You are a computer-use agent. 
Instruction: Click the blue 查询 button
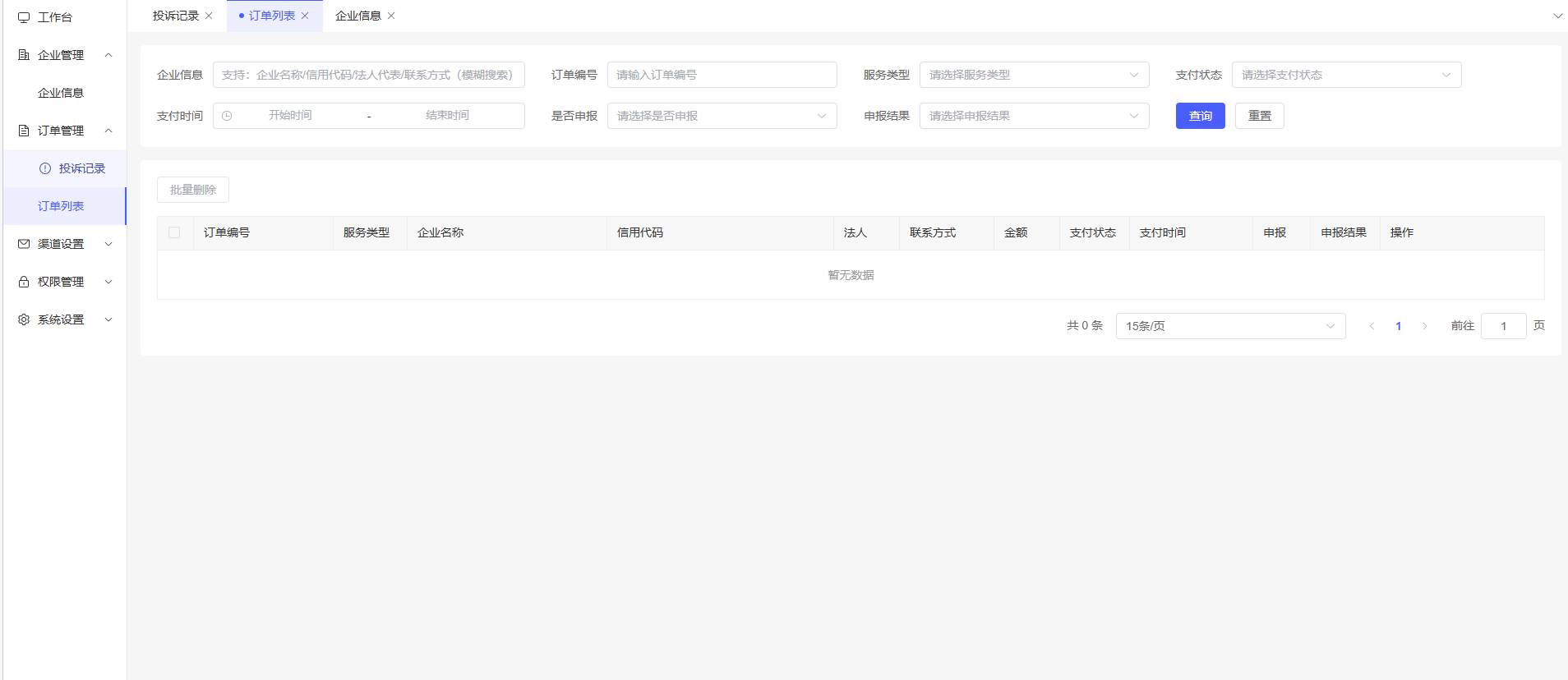(1200, 116)
